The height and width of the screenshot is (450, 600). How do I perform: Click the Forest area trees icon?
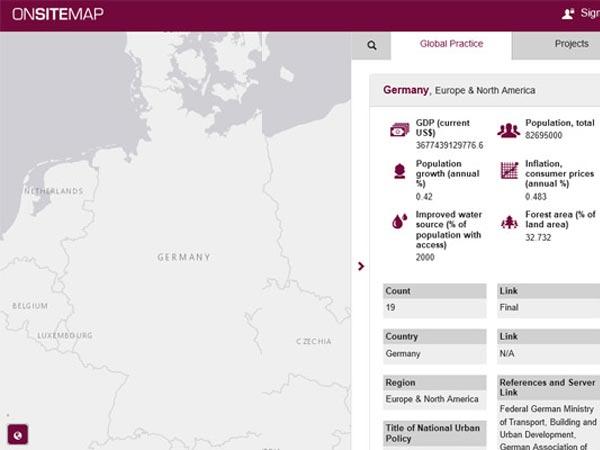point(509,222)
